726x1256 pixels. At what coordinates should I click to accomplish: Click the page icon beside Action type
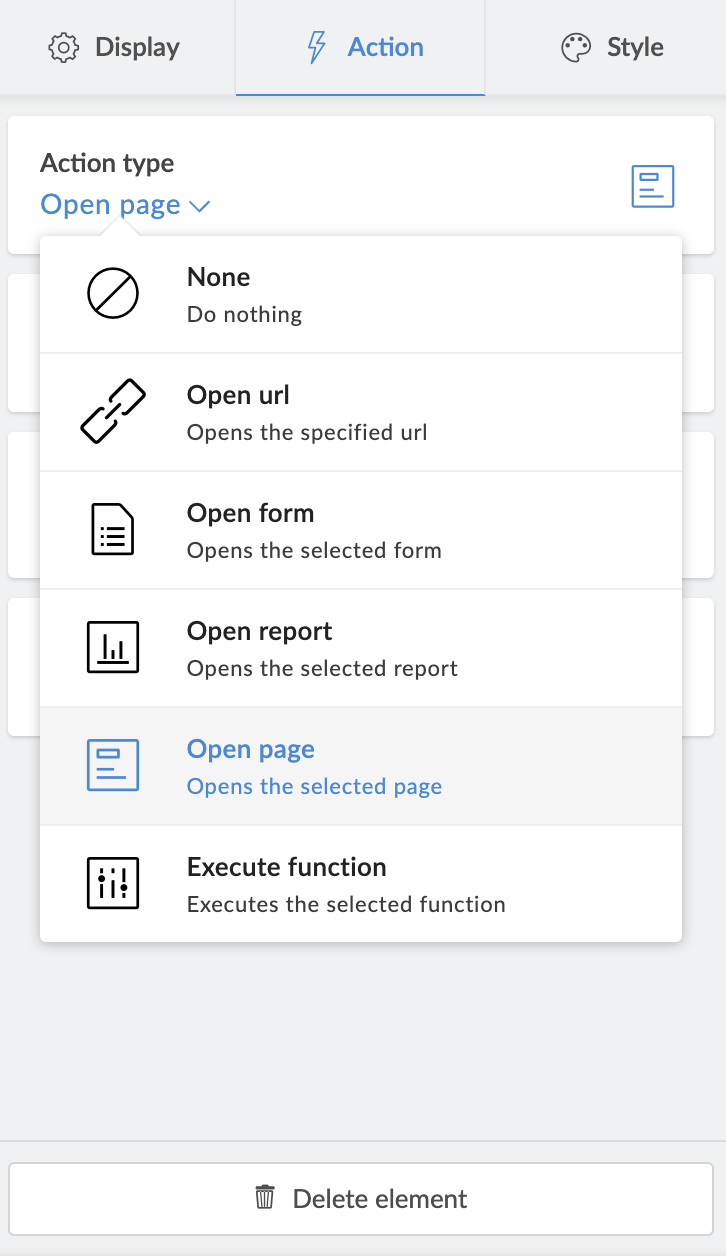[x=653, y=187]
